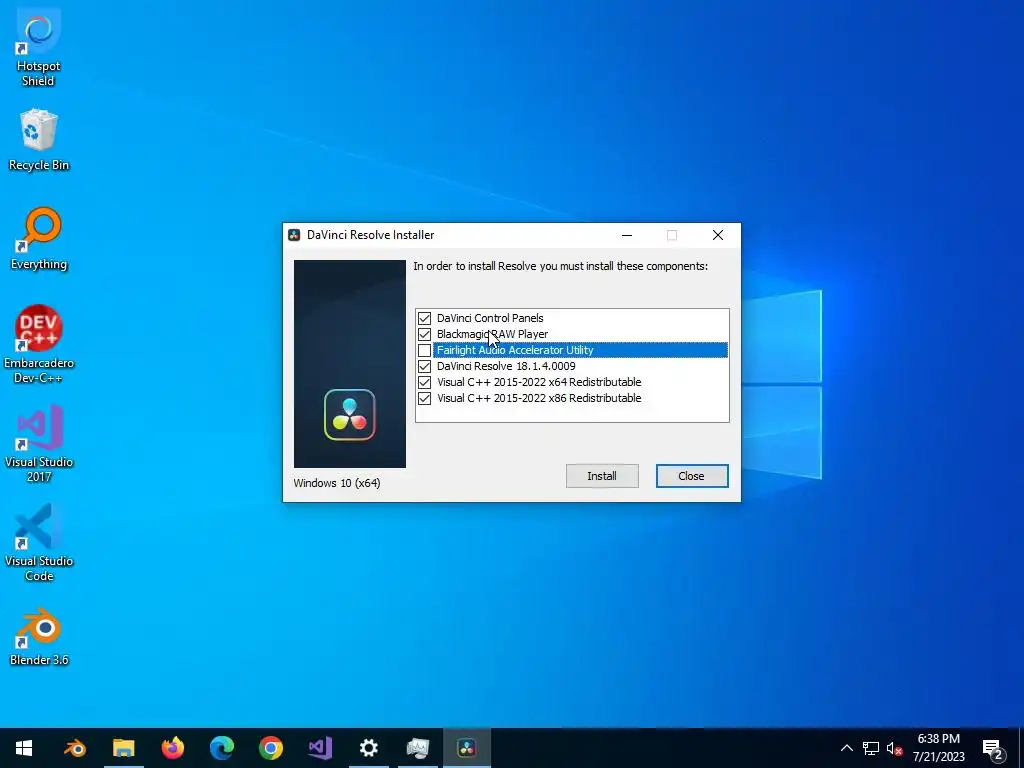The width and height of the screenshot is (1024, 768).
Task: Open the Visual Studio Code desktop shortcut
Action: click(x=39, y=543)
